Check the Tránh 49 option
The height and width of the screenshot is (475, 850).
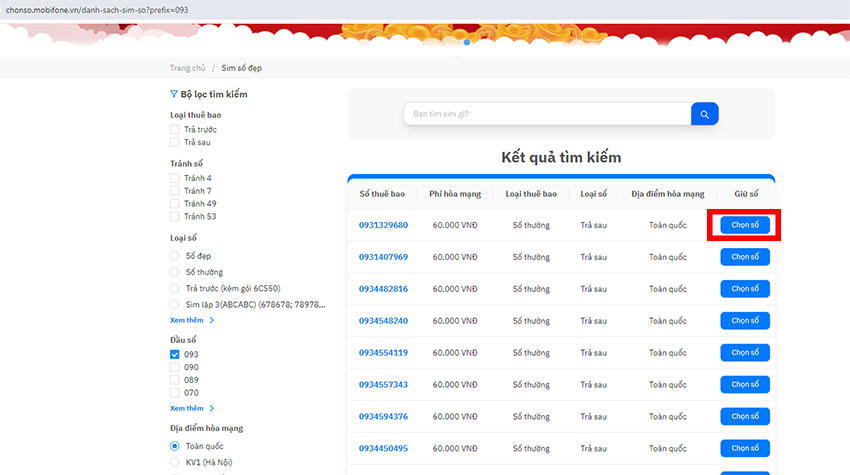tap(175, 203)
